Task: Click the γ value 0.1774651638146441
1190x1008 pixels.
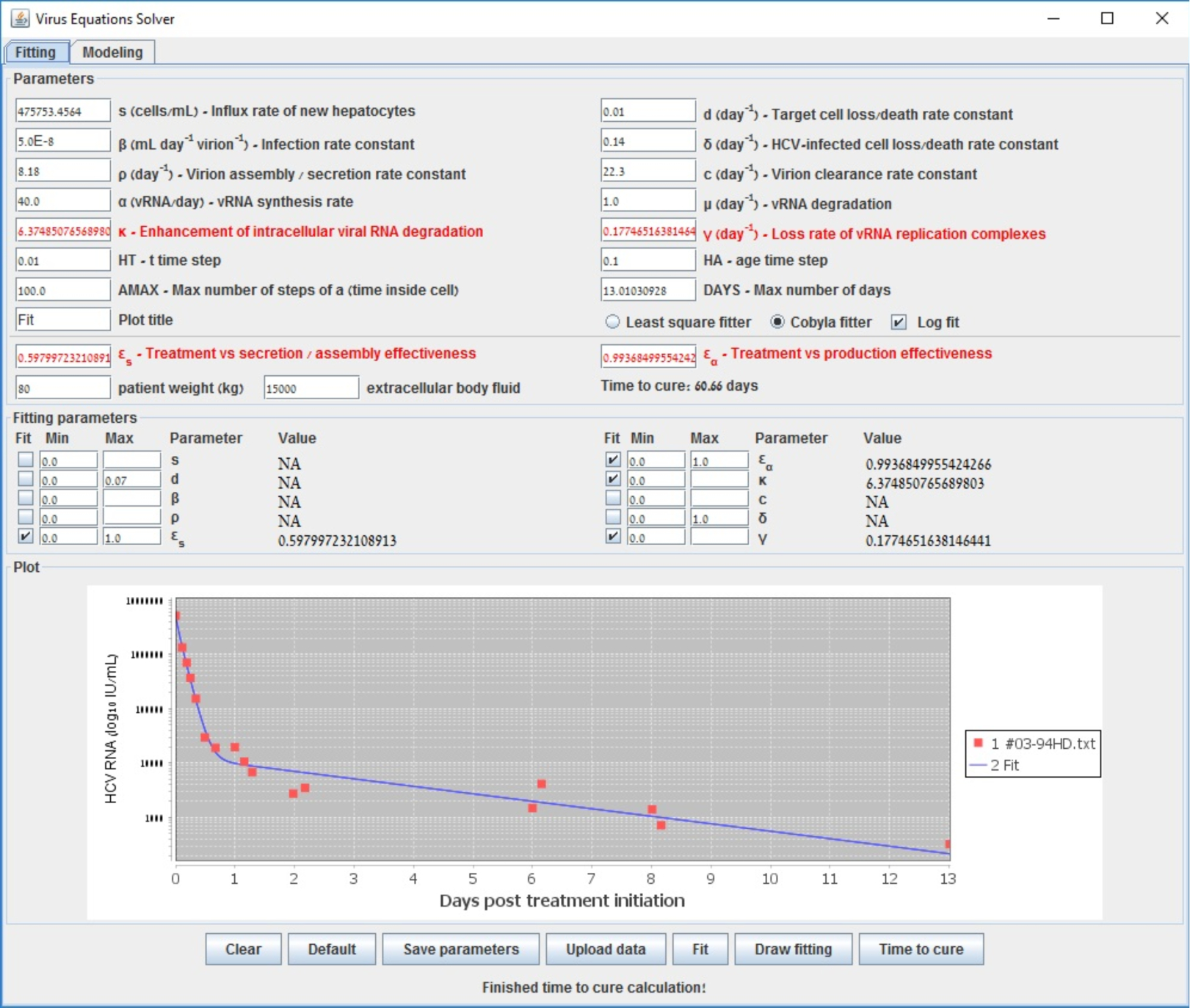Action: (928, 540)
